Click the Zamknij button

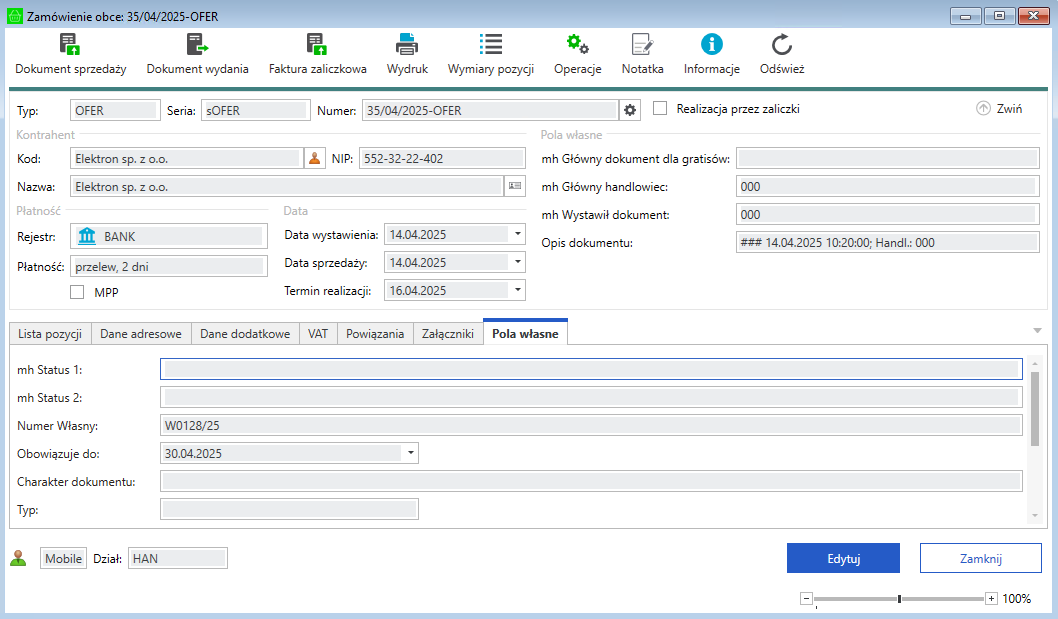(x=980, y=558)
